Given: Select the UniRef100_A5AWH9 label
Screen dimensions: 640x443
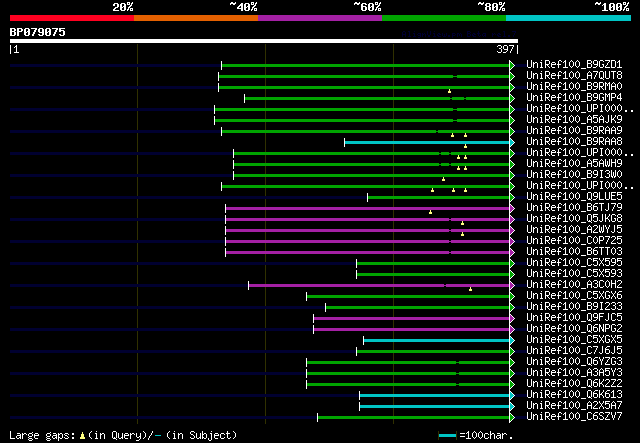Looking at the screenshot, I should click(x=574, y=164).
